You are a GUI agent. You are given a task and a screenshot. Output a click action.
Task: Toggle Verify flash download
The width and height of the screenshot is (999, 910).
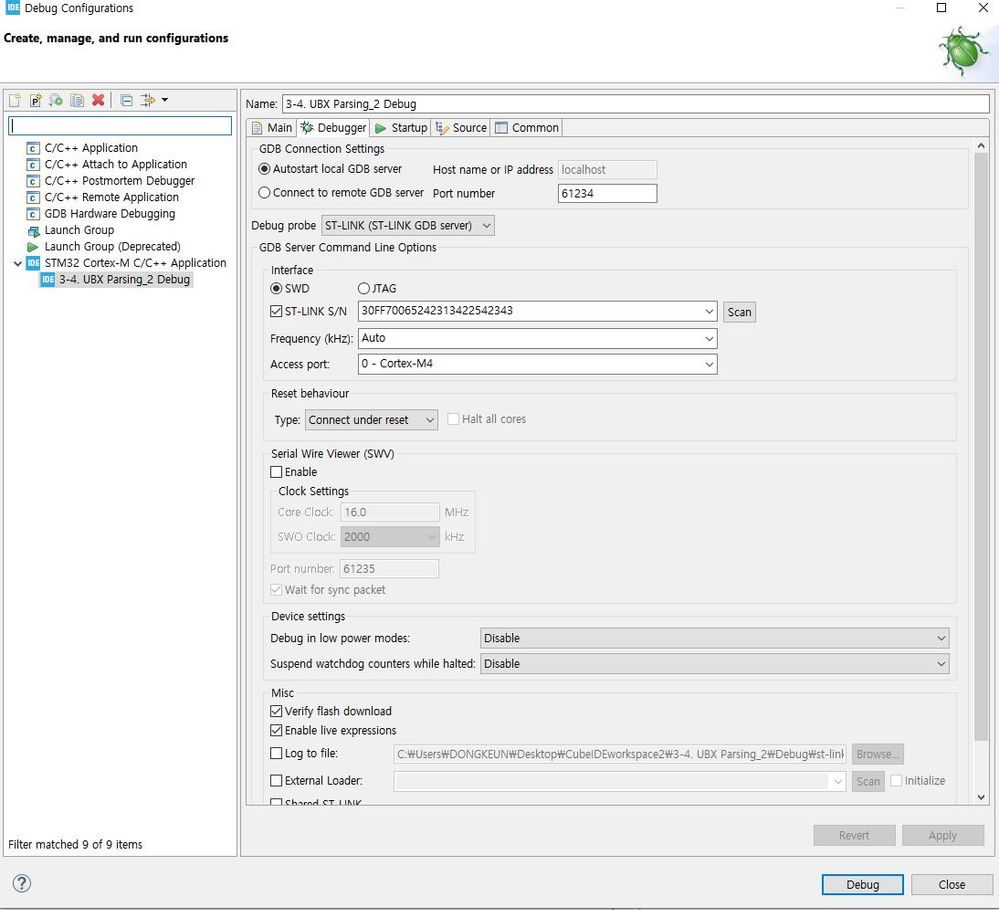click(276, 711)
